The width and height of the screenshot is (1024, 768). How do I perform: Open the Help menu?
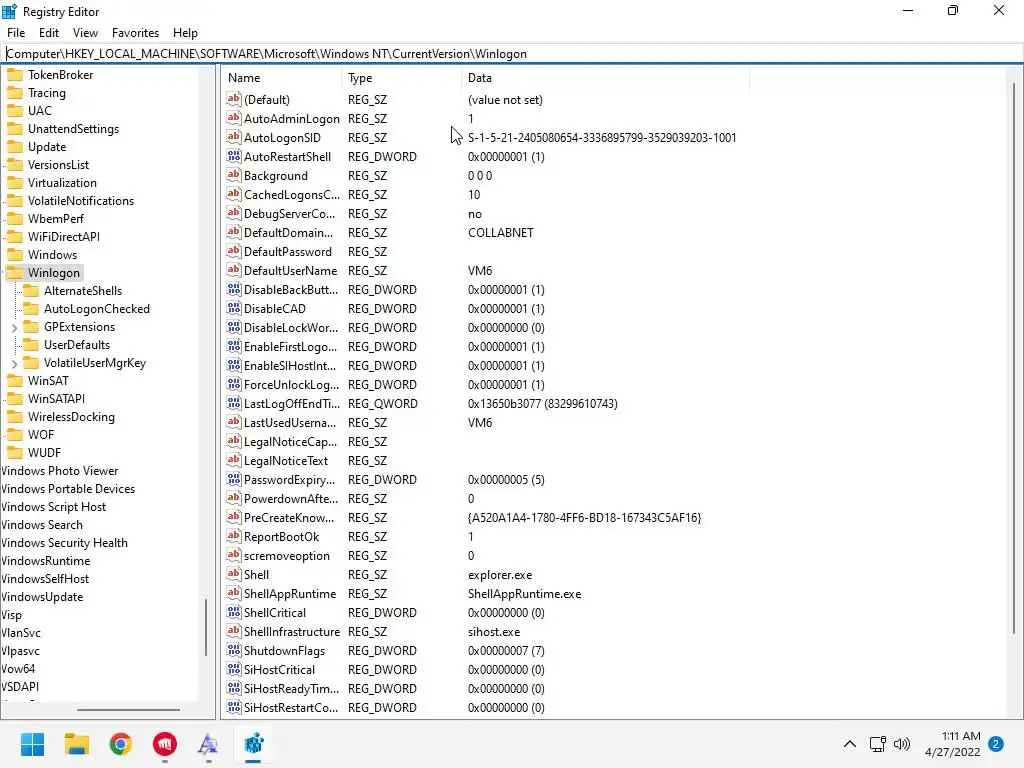point(185,33)
